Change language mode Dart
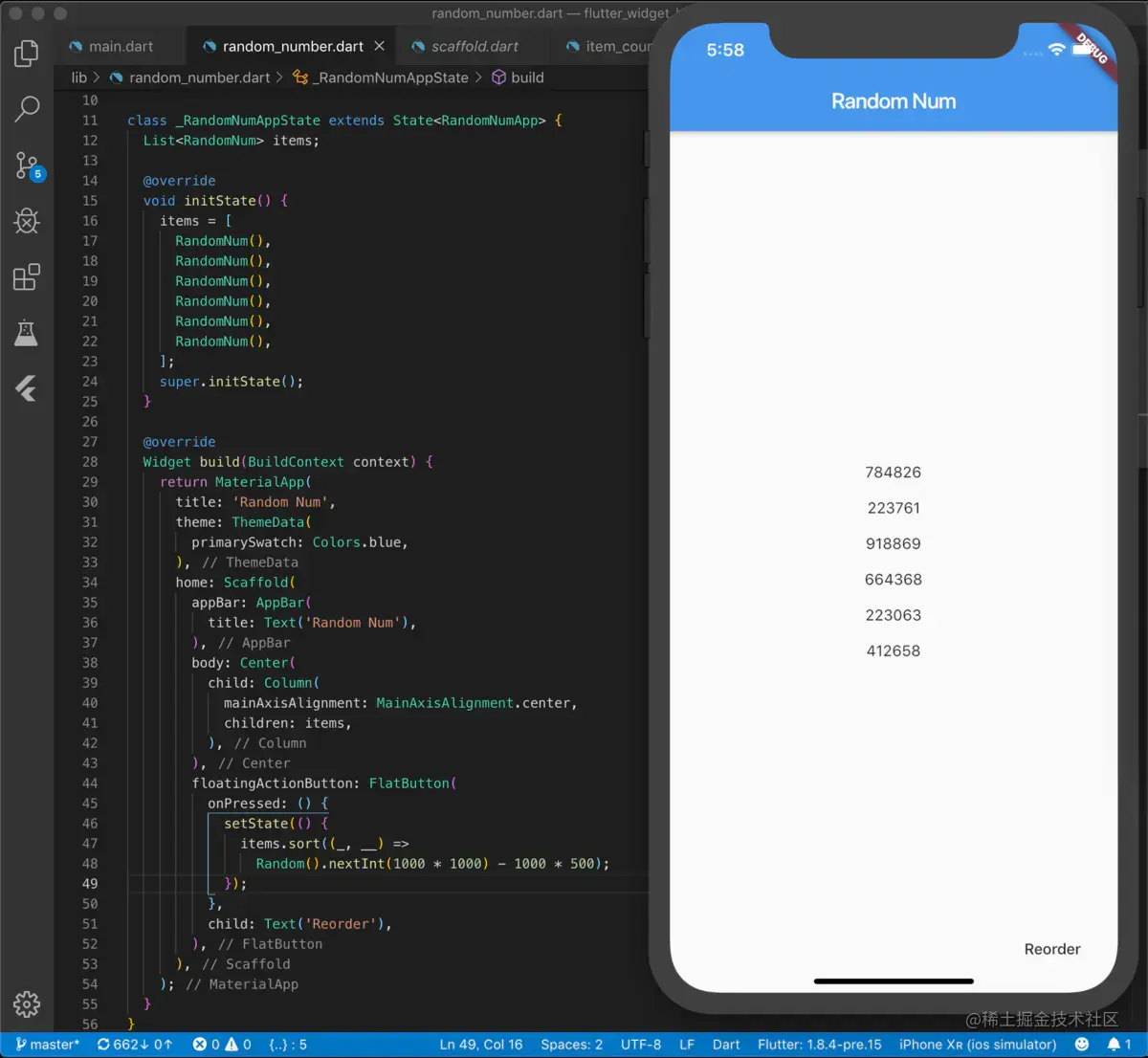 pyautogui.click(x=726, y=1045)
